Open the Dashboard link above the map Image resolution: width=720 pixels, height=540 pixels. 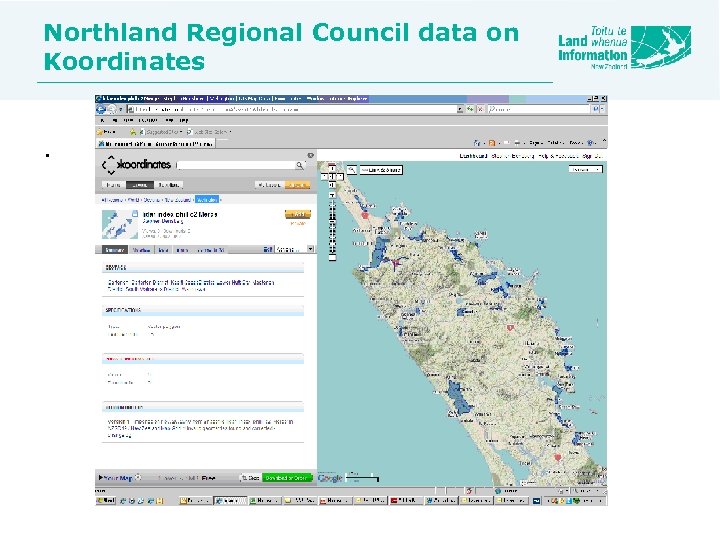[x=473, y=156]
